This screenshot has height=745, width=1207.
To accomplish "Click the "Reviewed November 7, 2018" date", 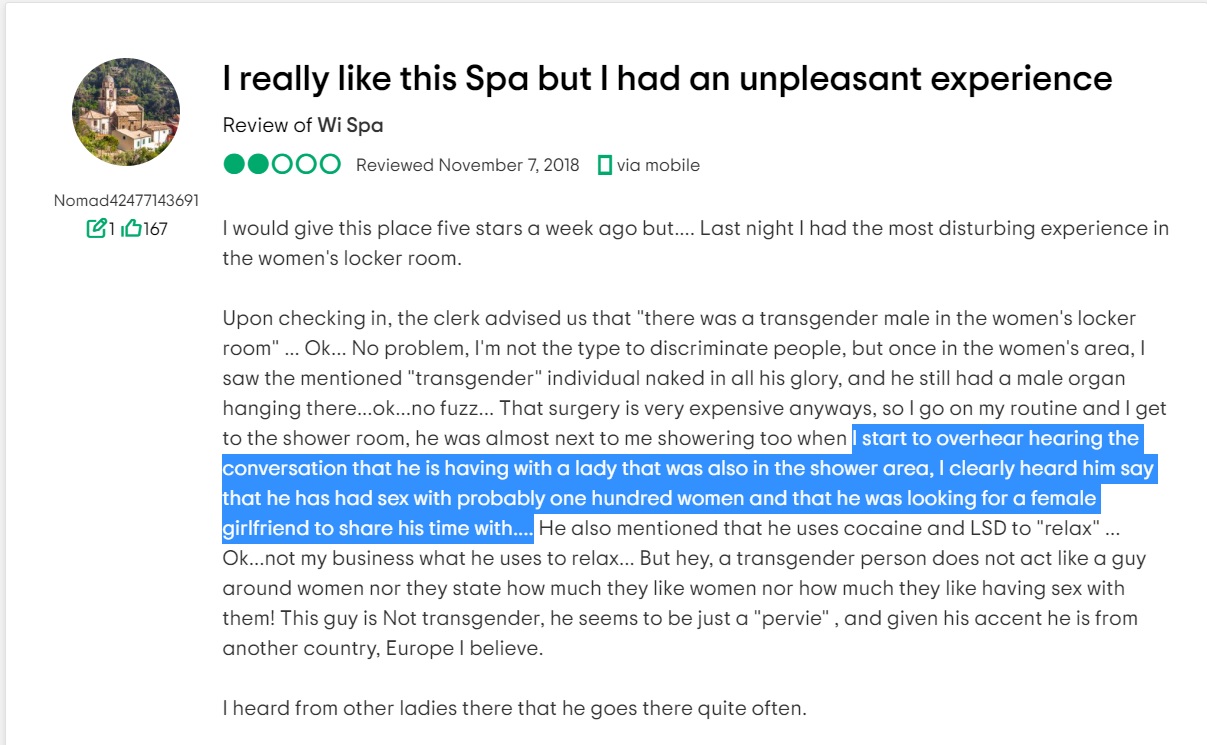I will (x=467, y=165).
